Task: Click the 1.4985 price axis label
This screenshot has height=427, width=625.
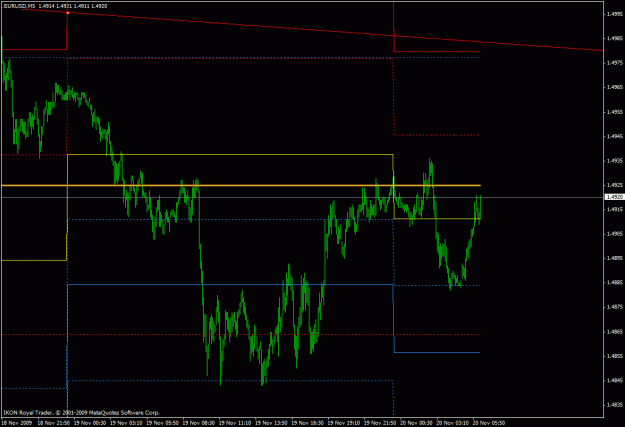Action: (x=614, y=38)
